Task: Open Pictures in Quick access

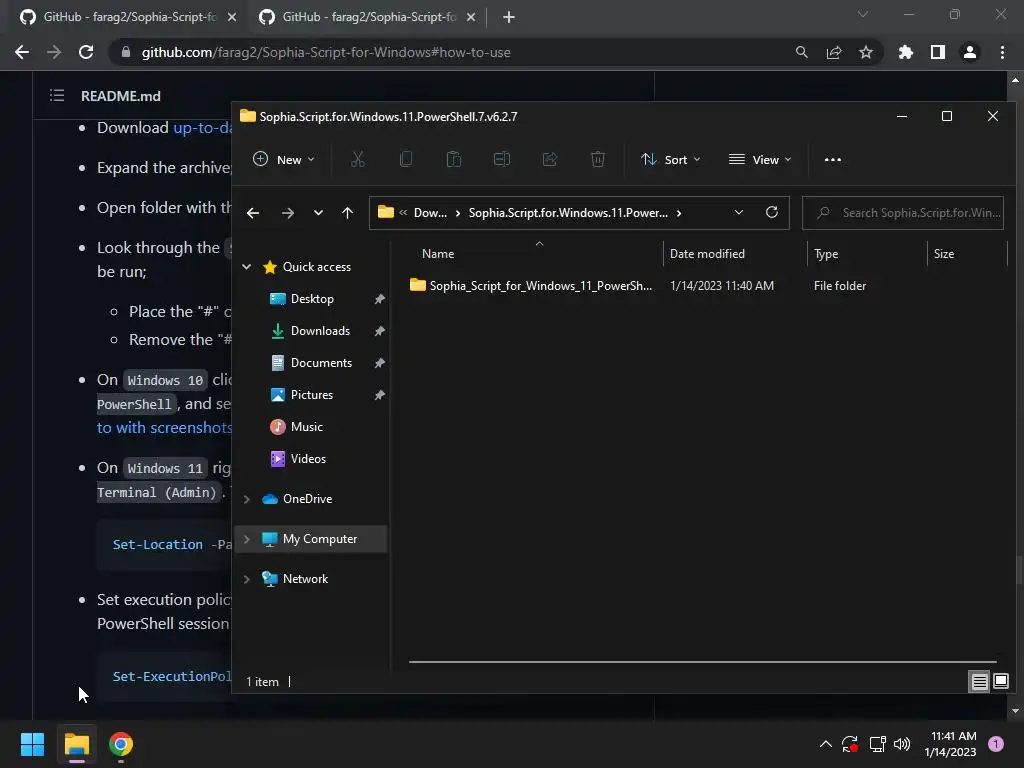Action: 312,395
